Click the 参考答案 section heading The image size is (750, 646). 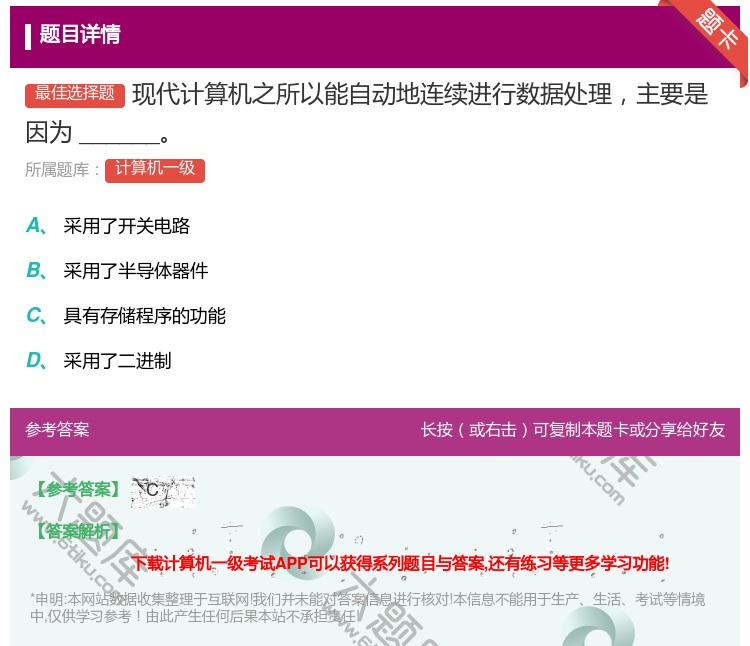57,430
